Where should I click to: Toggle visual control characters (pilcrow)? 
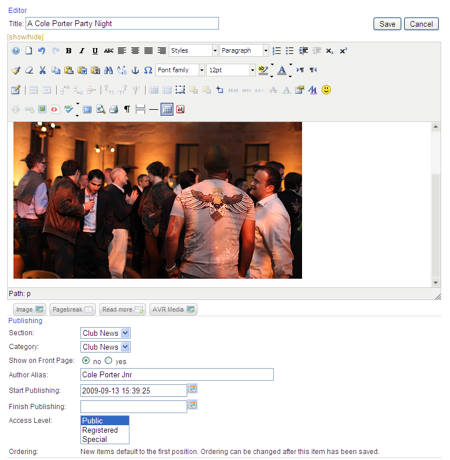point(127,109)
